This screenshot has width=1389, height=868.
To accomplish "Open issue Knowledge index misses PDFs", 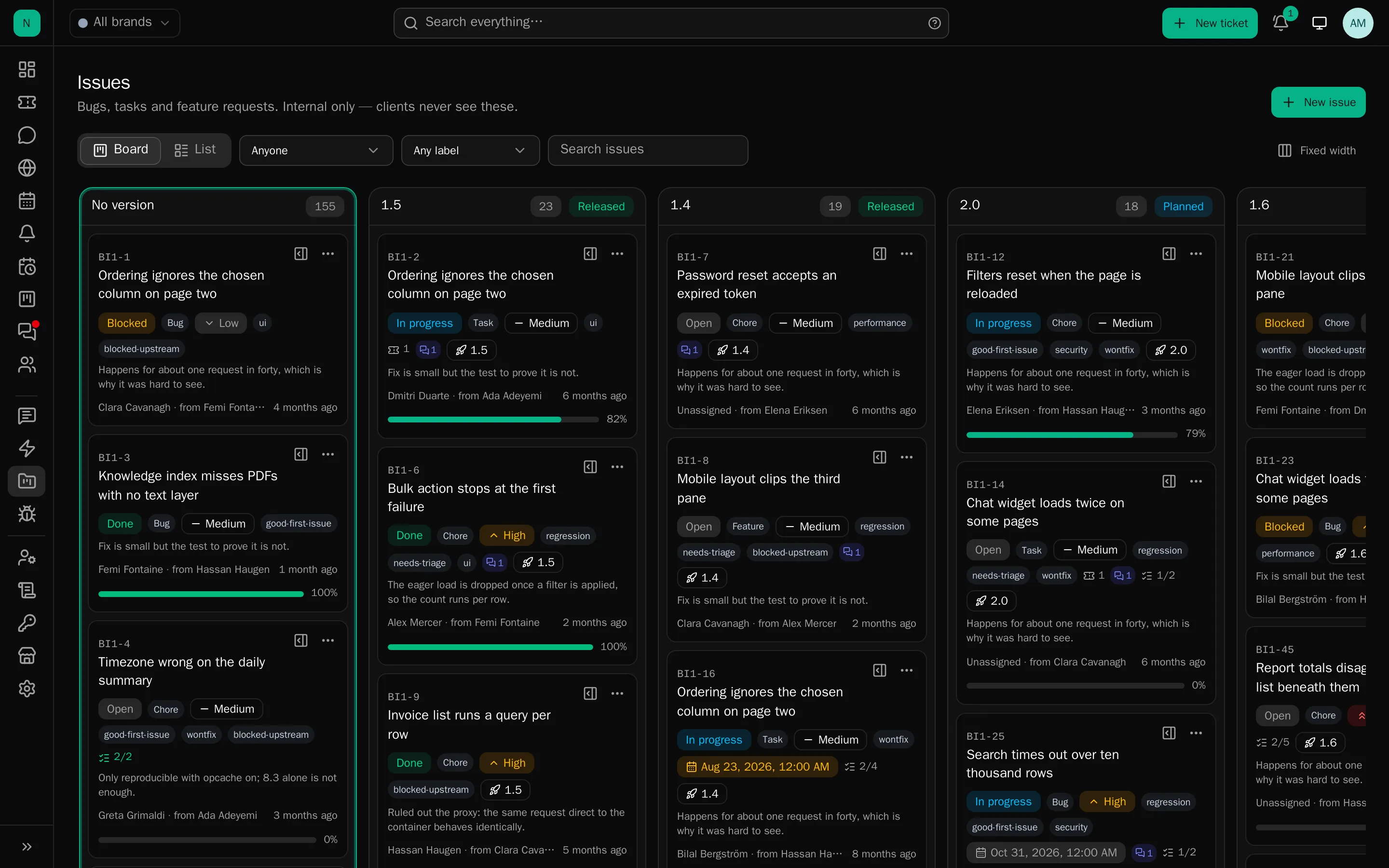I will (188, 486).
